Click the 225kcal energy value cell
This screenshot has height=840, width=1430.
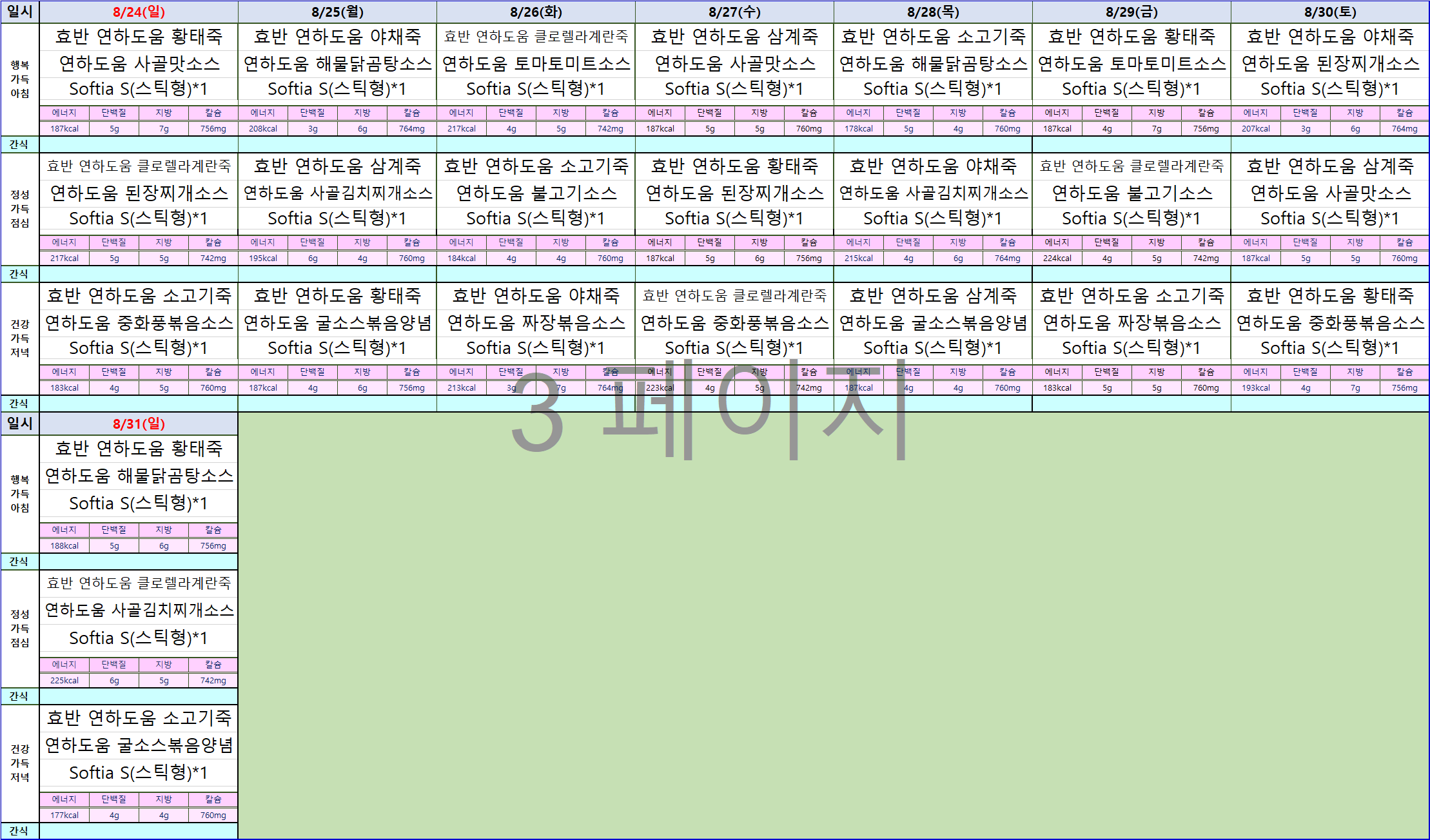64,681
